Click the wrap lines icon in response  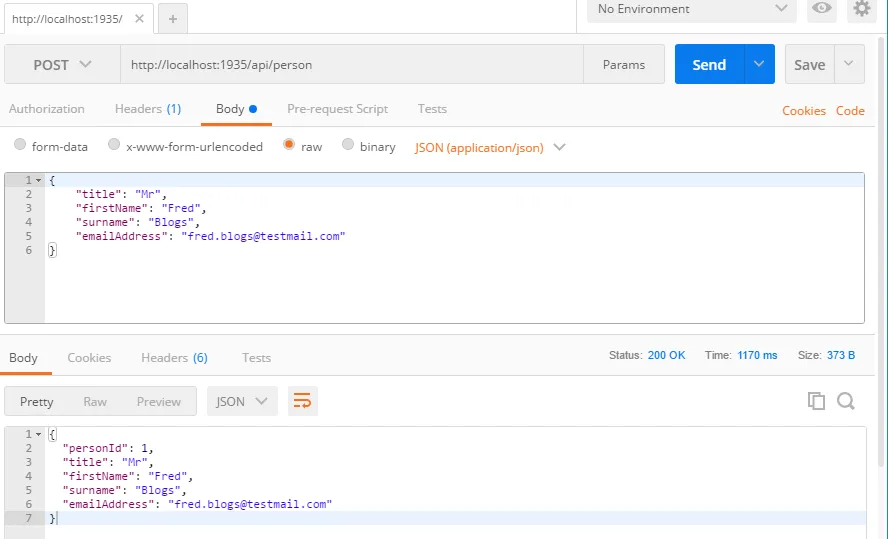pos(302,401)
